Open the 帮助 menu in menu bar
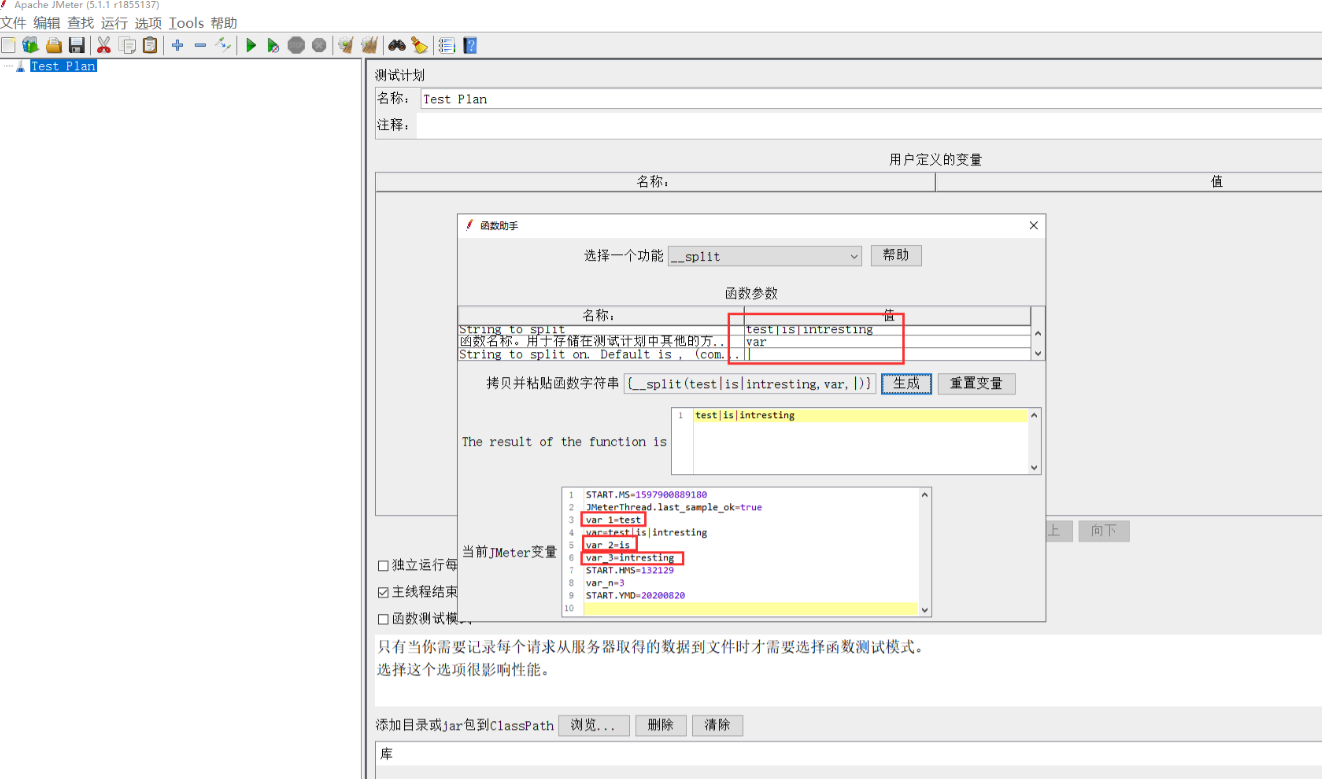Viewport: 1322px width, 779px height. coord(224,23)
